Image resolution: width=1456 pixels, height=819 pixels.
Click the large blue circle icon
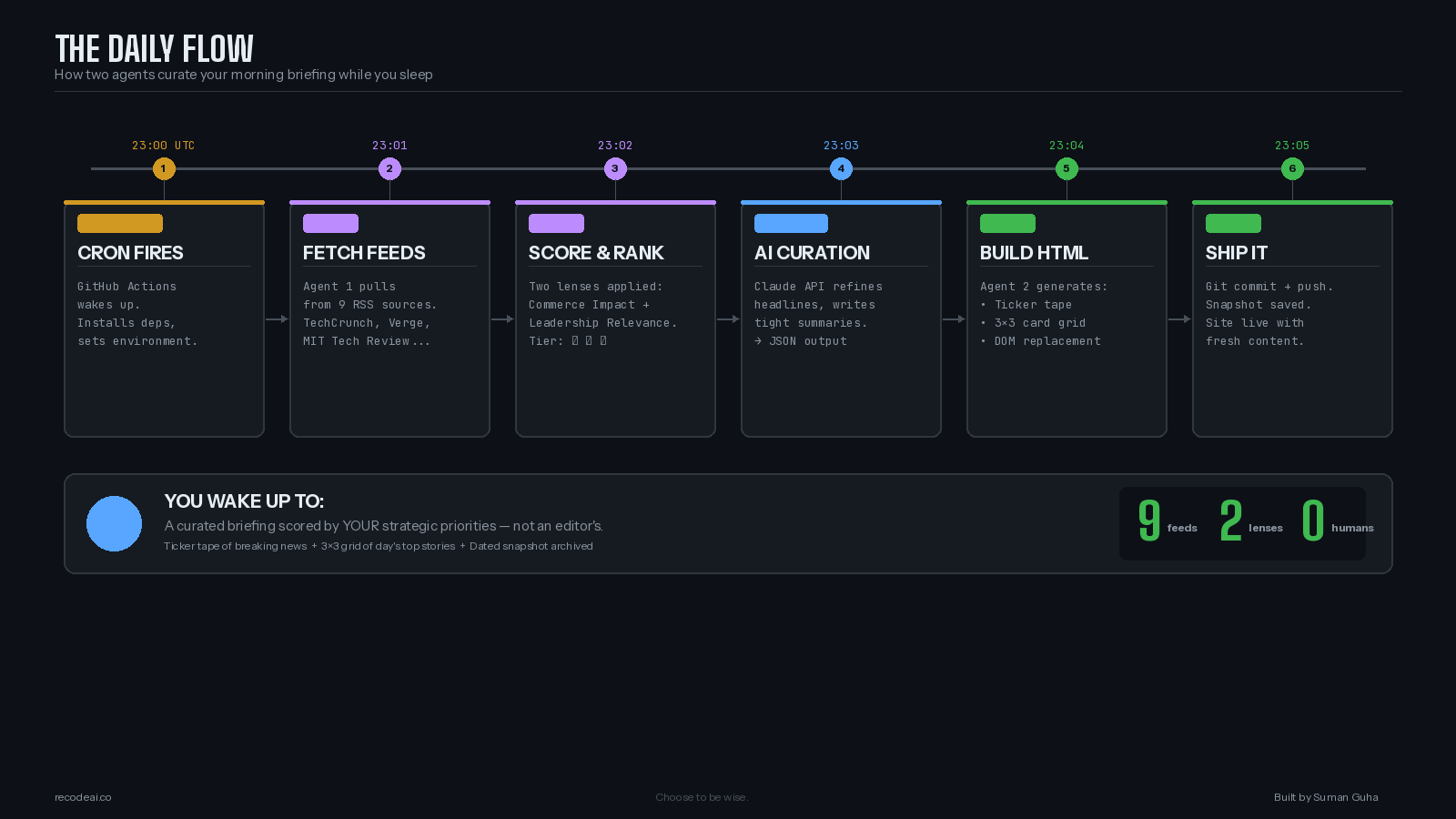click(x=114, y=523)
